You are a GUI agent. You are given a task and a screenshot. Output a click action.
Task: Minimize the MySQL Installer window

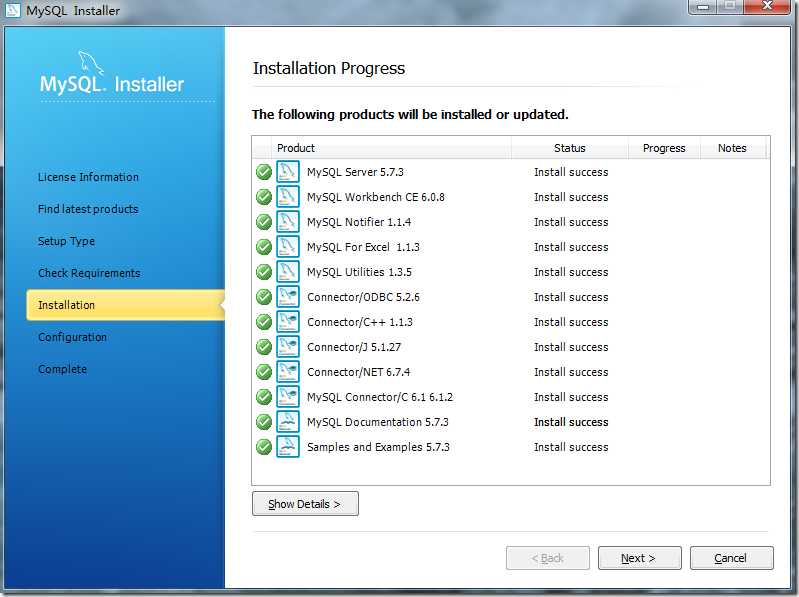(x=703, y=7)
